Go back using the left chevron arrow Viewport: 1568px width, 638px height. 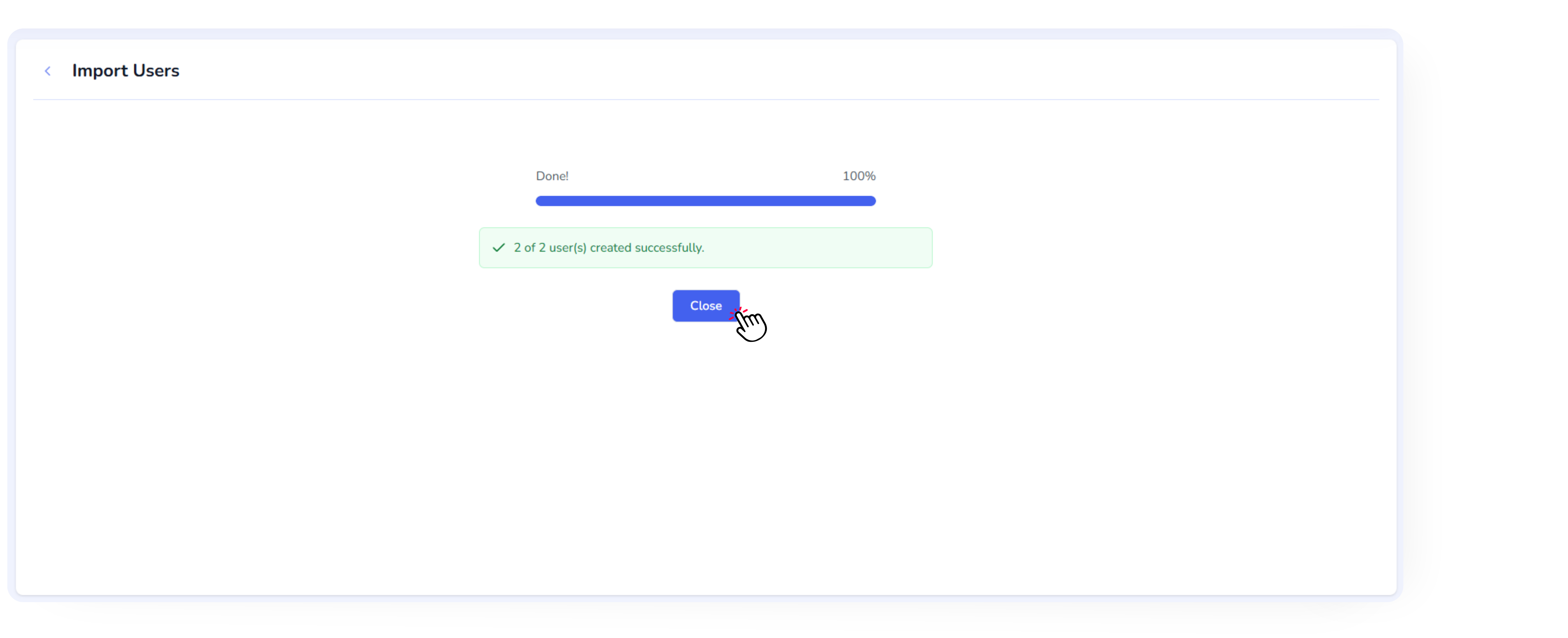[48, 71]
